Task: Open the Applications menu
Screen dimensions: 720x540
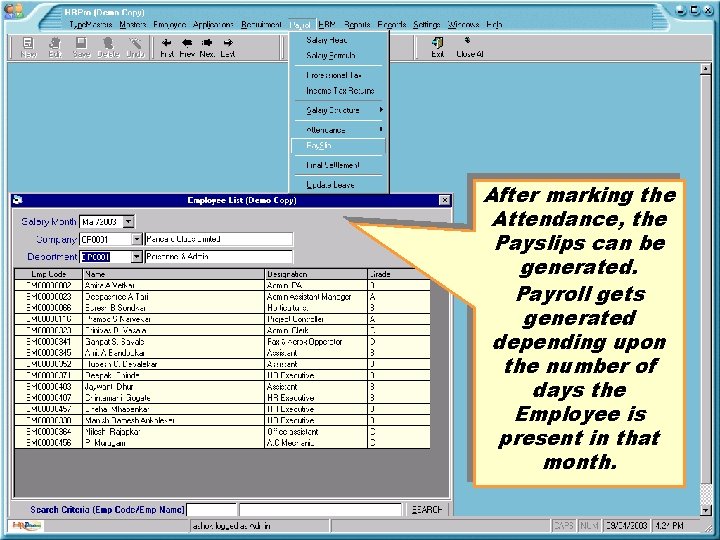Action: click(x=213, y=24)
